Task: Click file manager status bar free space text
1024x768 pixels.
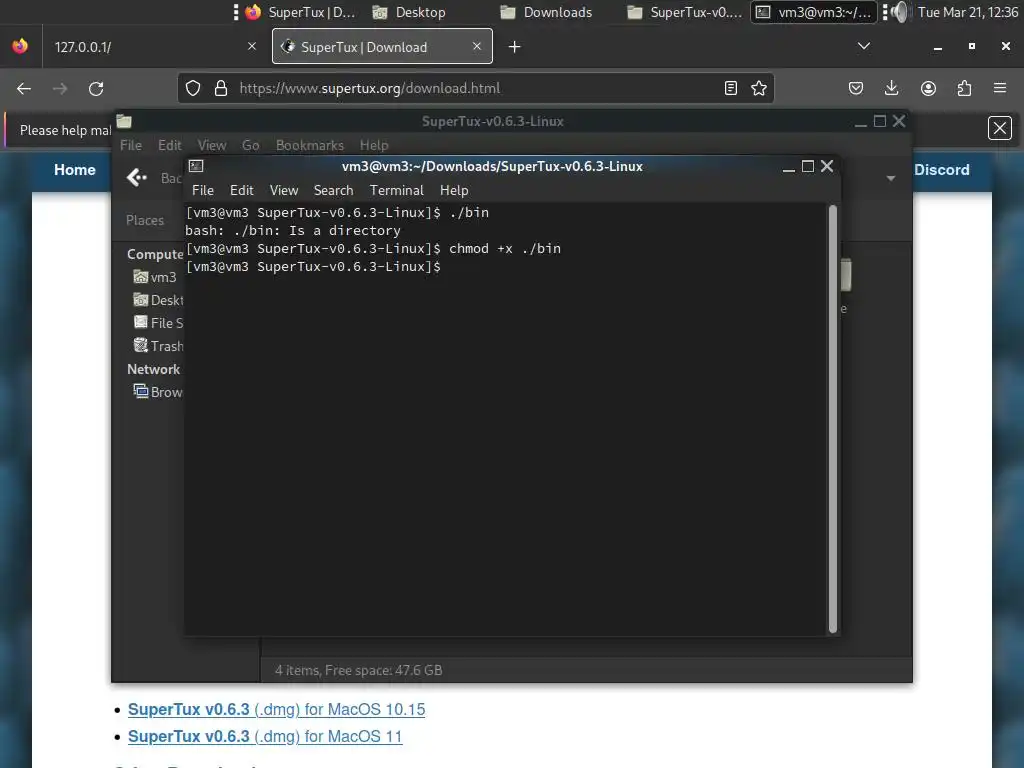Action: pyautogui.click(x=359, y=670)
